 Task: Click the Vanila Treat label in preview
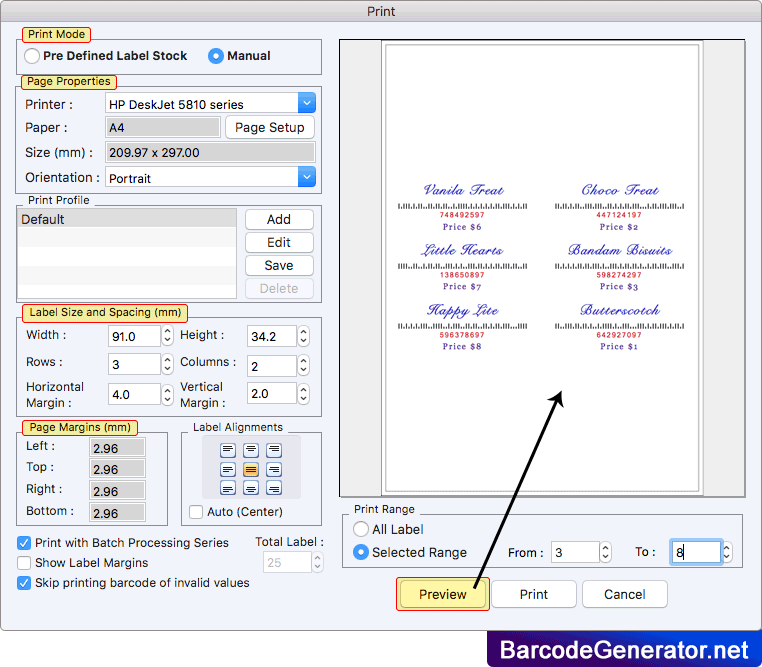pos(462,207)
